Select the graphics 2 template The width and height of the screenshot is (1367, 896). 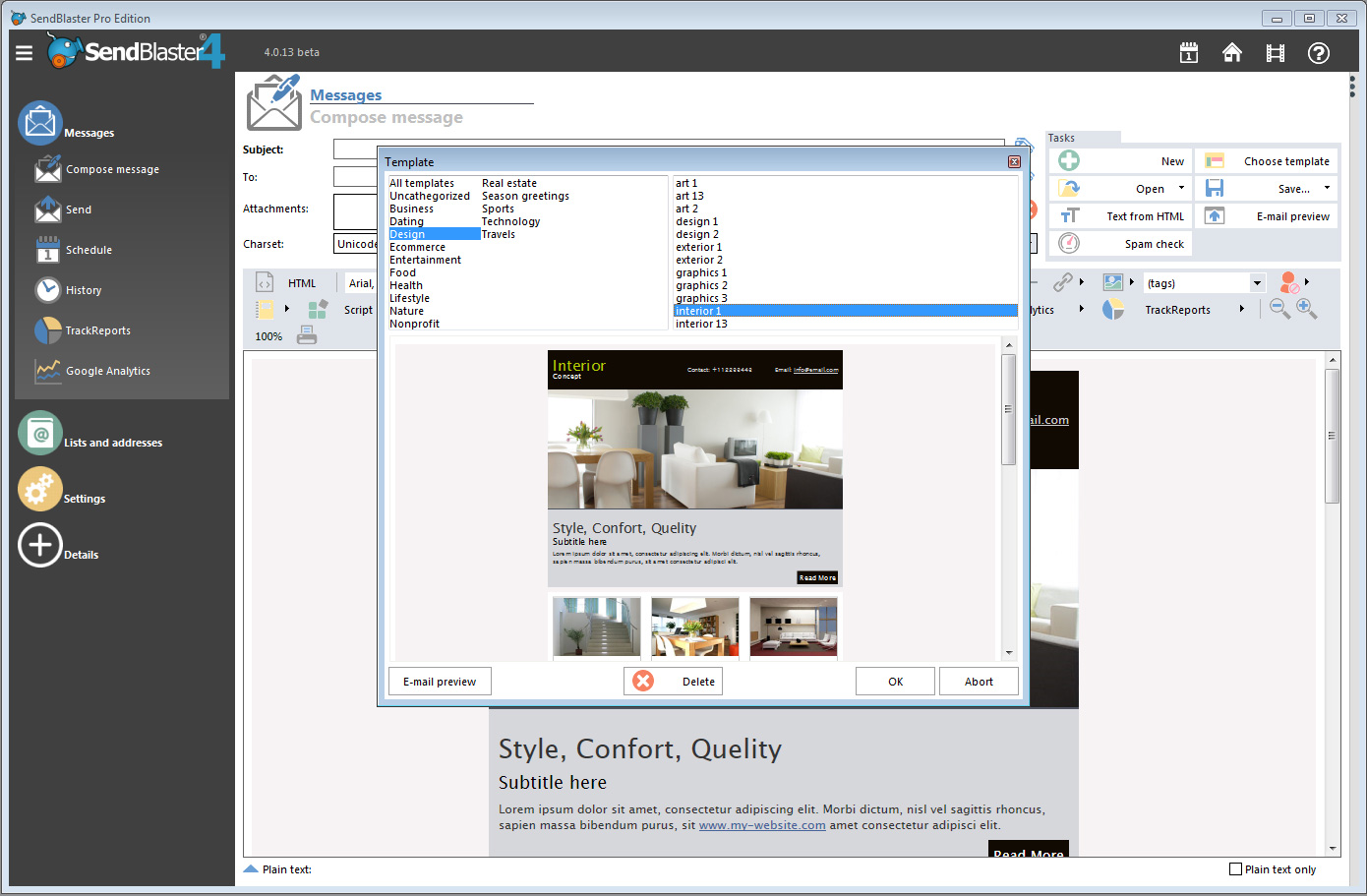(x=701, y=285)
